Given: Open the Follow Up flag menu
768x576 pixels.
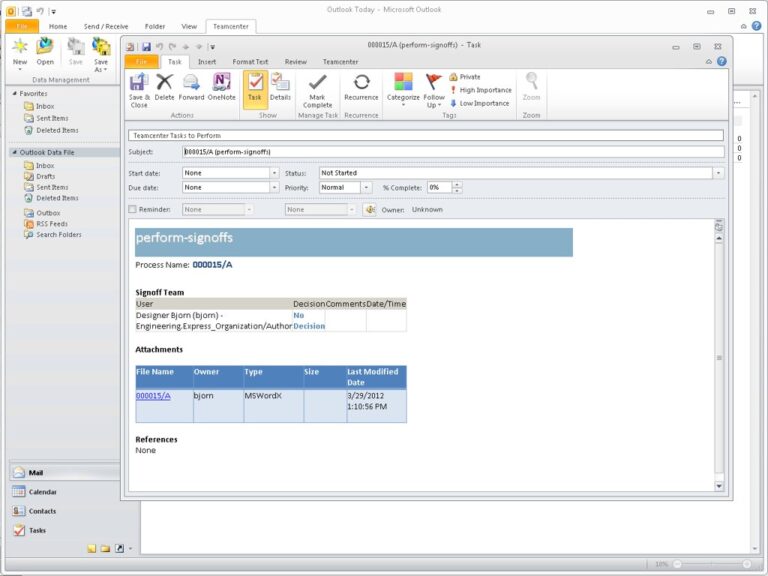Looking at the screenshot, I should pos(434,90).
